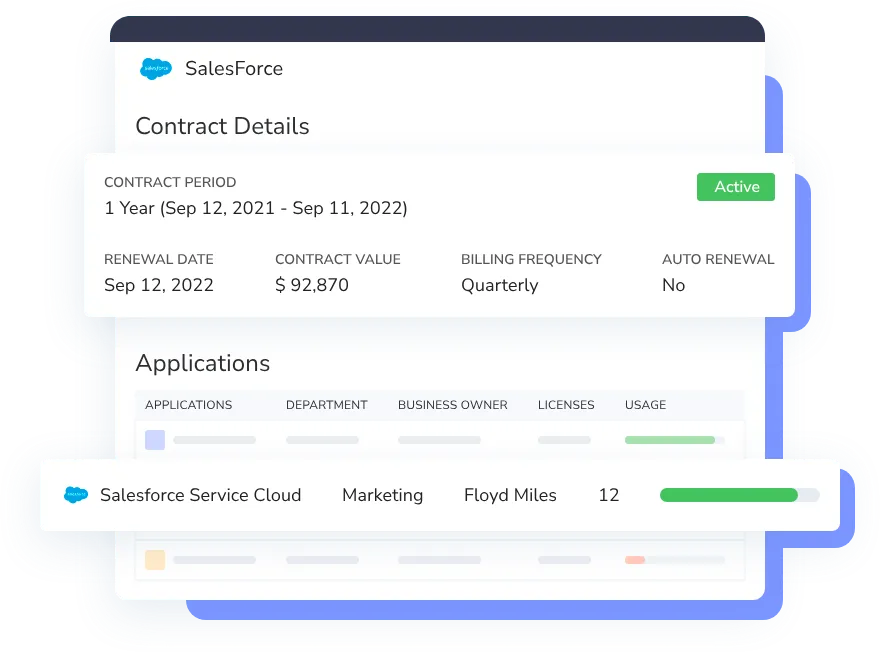Sort by the DEPARTMENT column header

(x=327, y=405)
